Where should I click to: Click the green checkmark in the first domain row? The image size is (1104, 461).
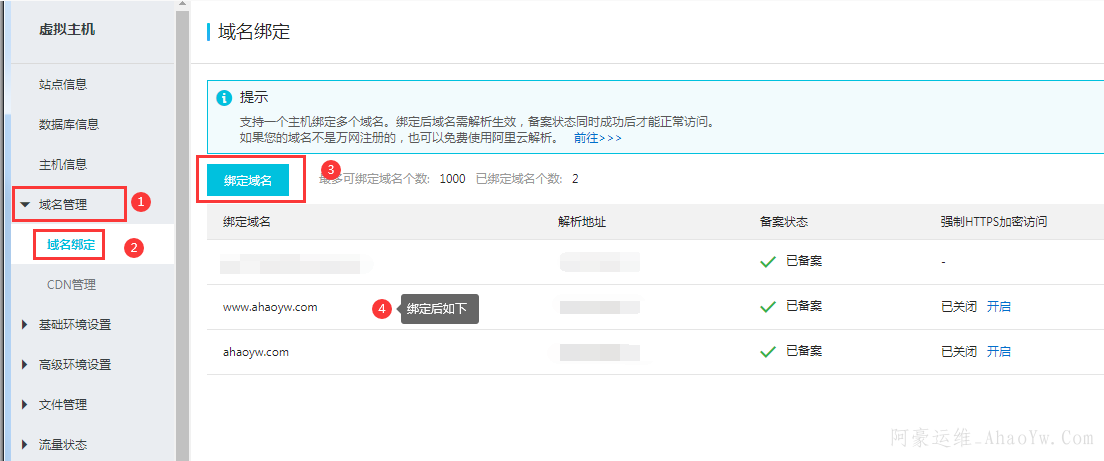pos(767,262)
